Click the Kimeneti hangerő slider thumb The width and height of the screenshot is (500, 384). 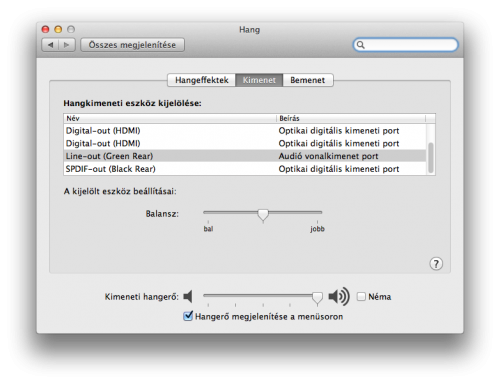click(317, 298)
